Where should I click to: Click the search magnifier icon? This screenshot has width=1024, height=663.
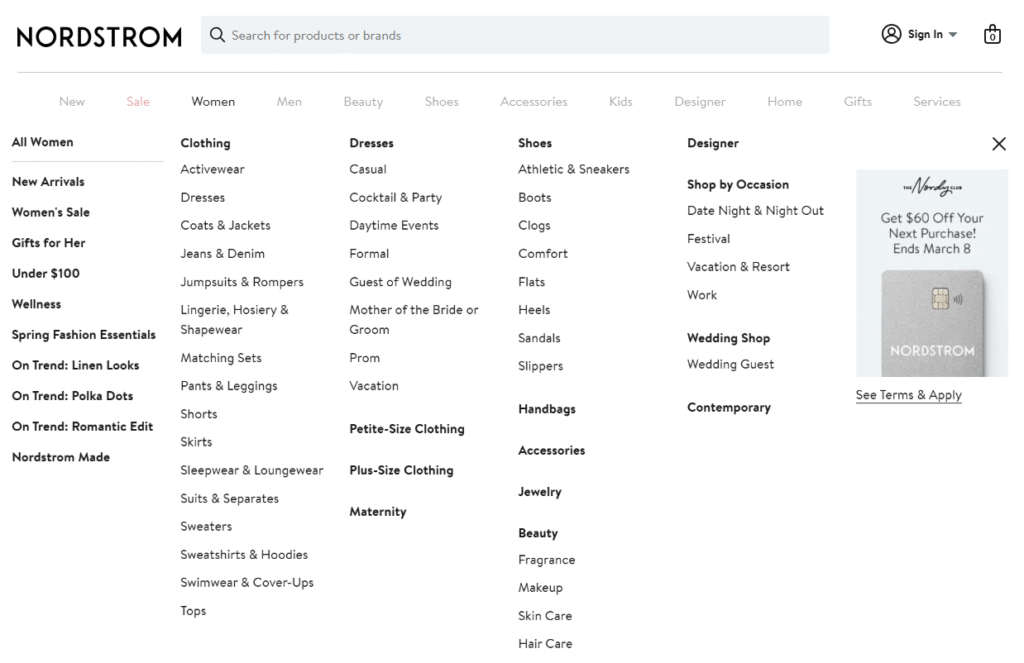tap(217, 35)
